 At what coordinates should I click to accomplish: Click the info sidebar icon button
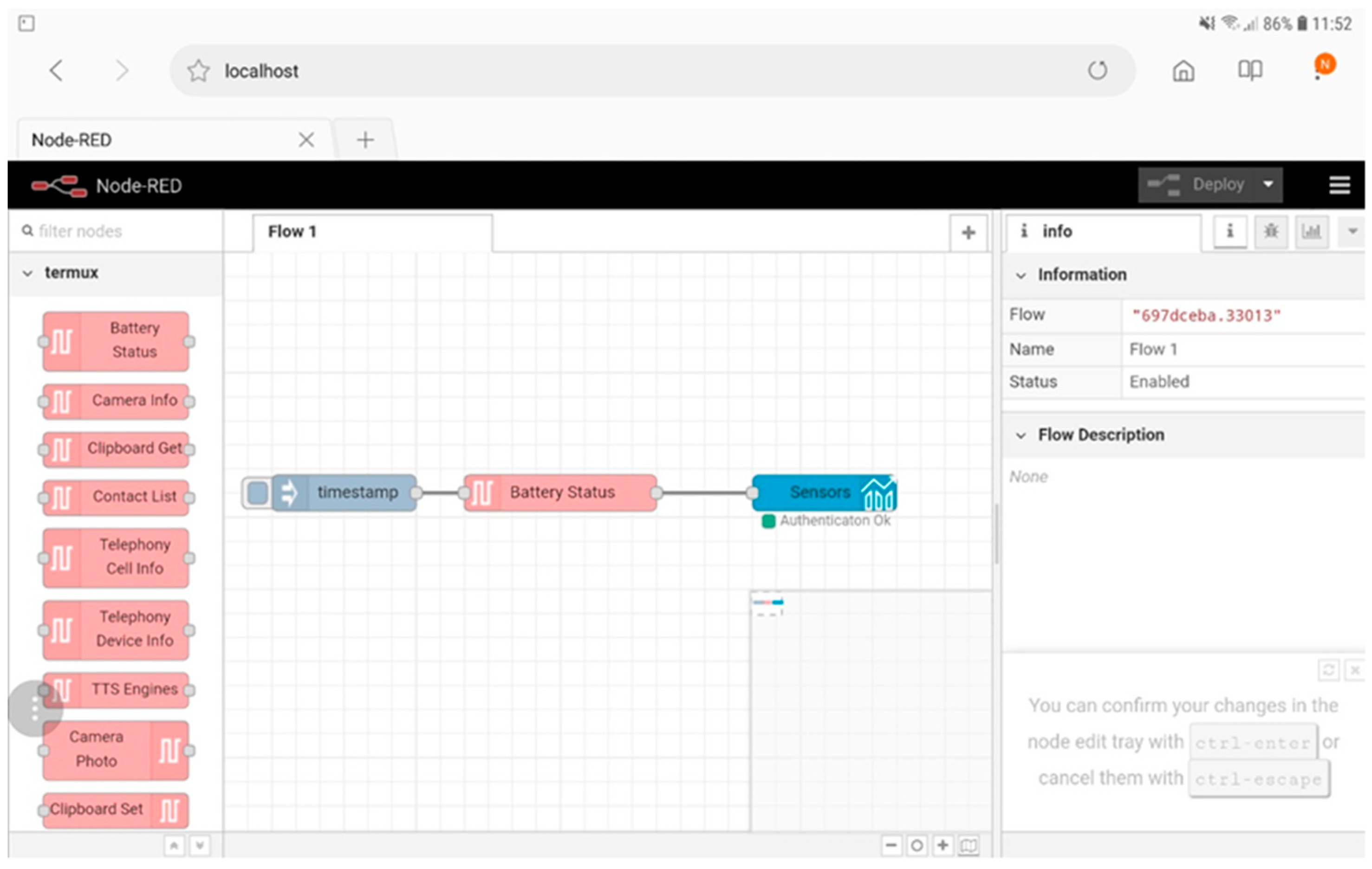point(1229,231)
